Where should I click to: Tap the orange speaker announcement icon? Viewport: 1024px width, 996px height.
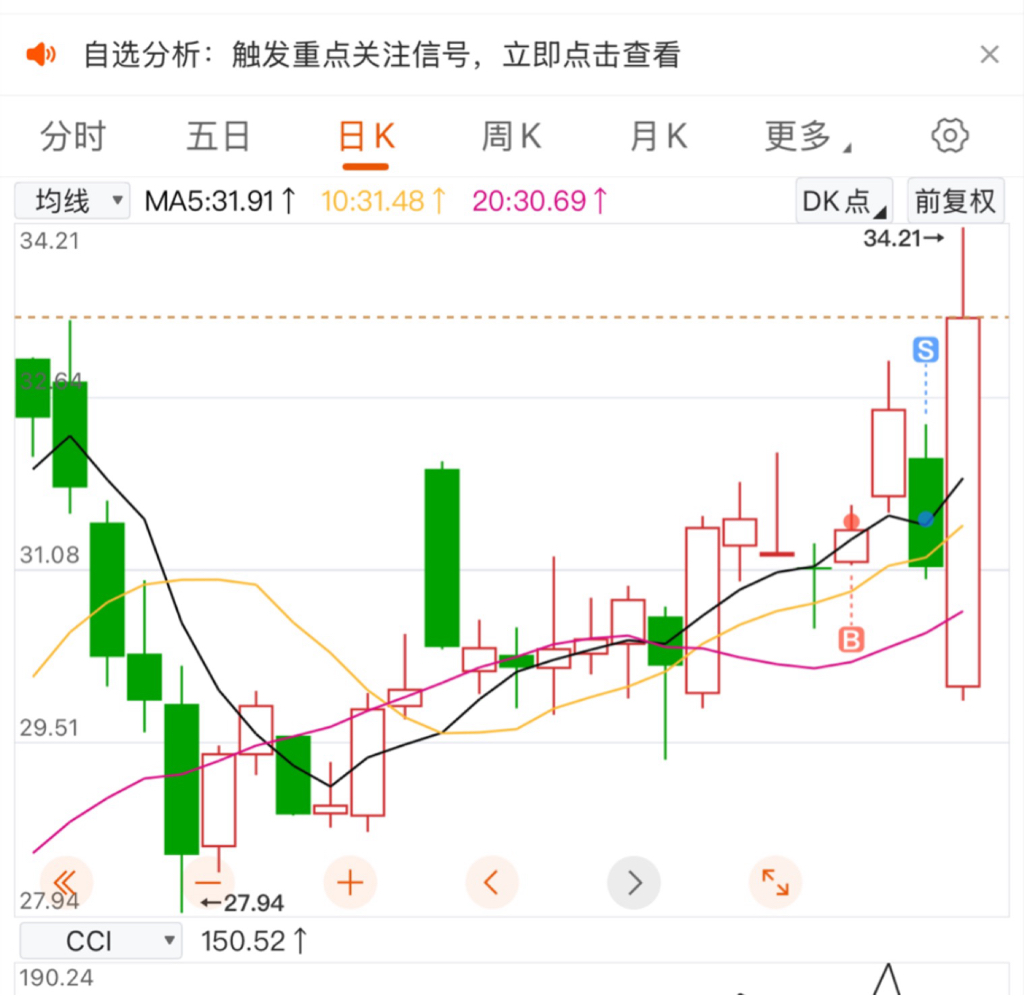[40, 54]
